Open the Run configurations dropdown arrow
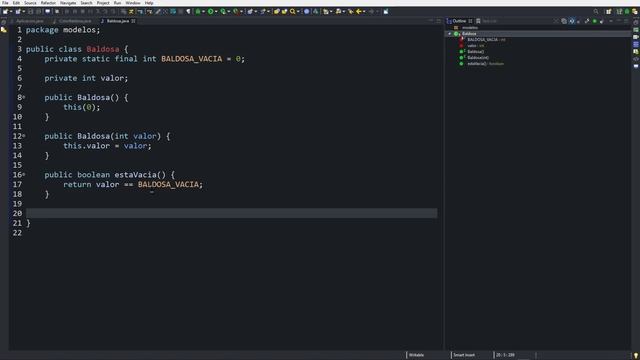Image resolution: width=640 pixels, height=360 pixels. 216,11
